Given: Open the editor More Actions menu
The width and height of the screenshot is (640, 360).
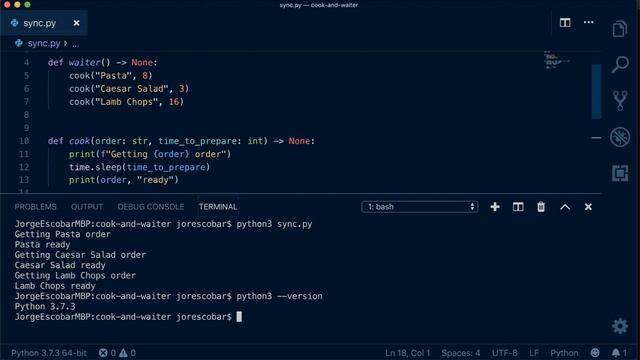Looking at the screenshot, I should point(589,22).
